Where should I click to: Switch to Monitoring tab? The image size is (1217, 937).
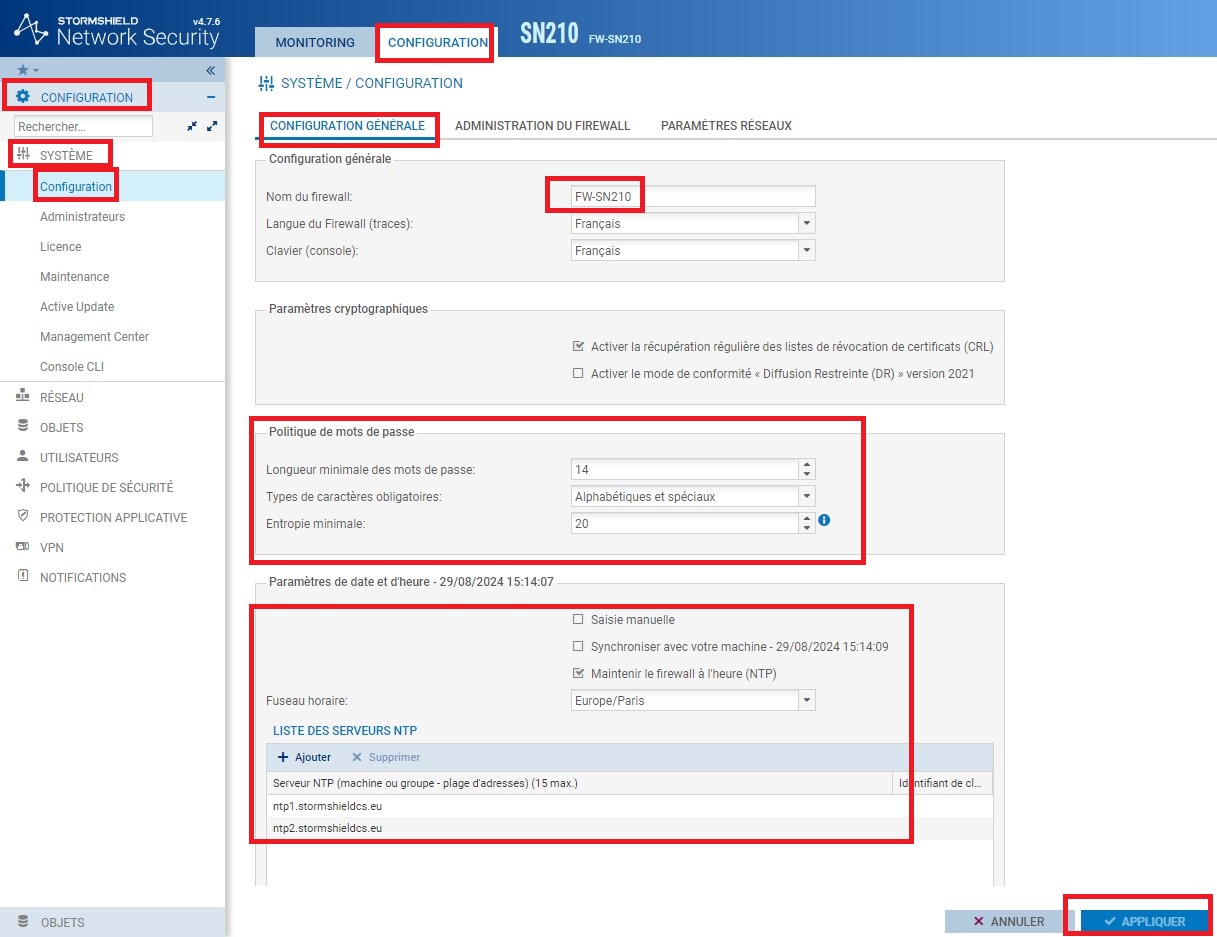315,42
